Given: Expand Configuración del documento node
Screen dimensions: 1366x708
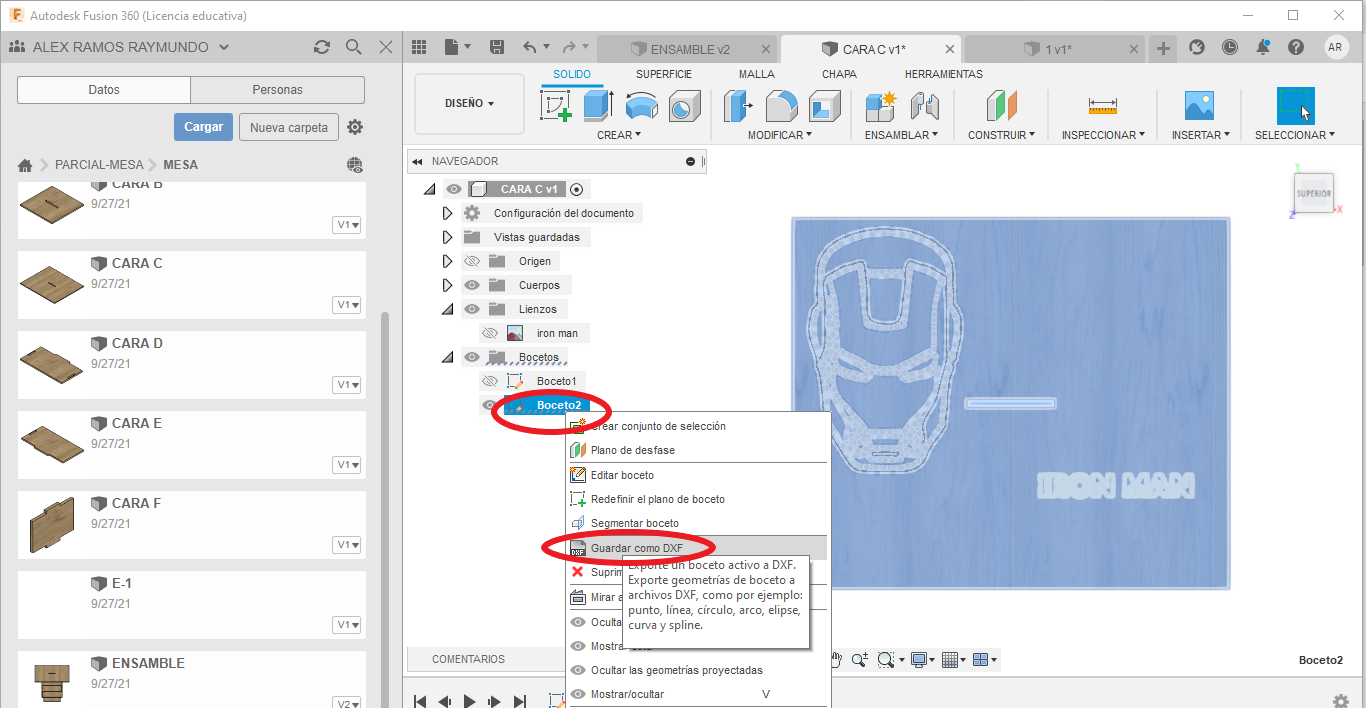Looking at the screenshot, I should (x=448, y=213).
